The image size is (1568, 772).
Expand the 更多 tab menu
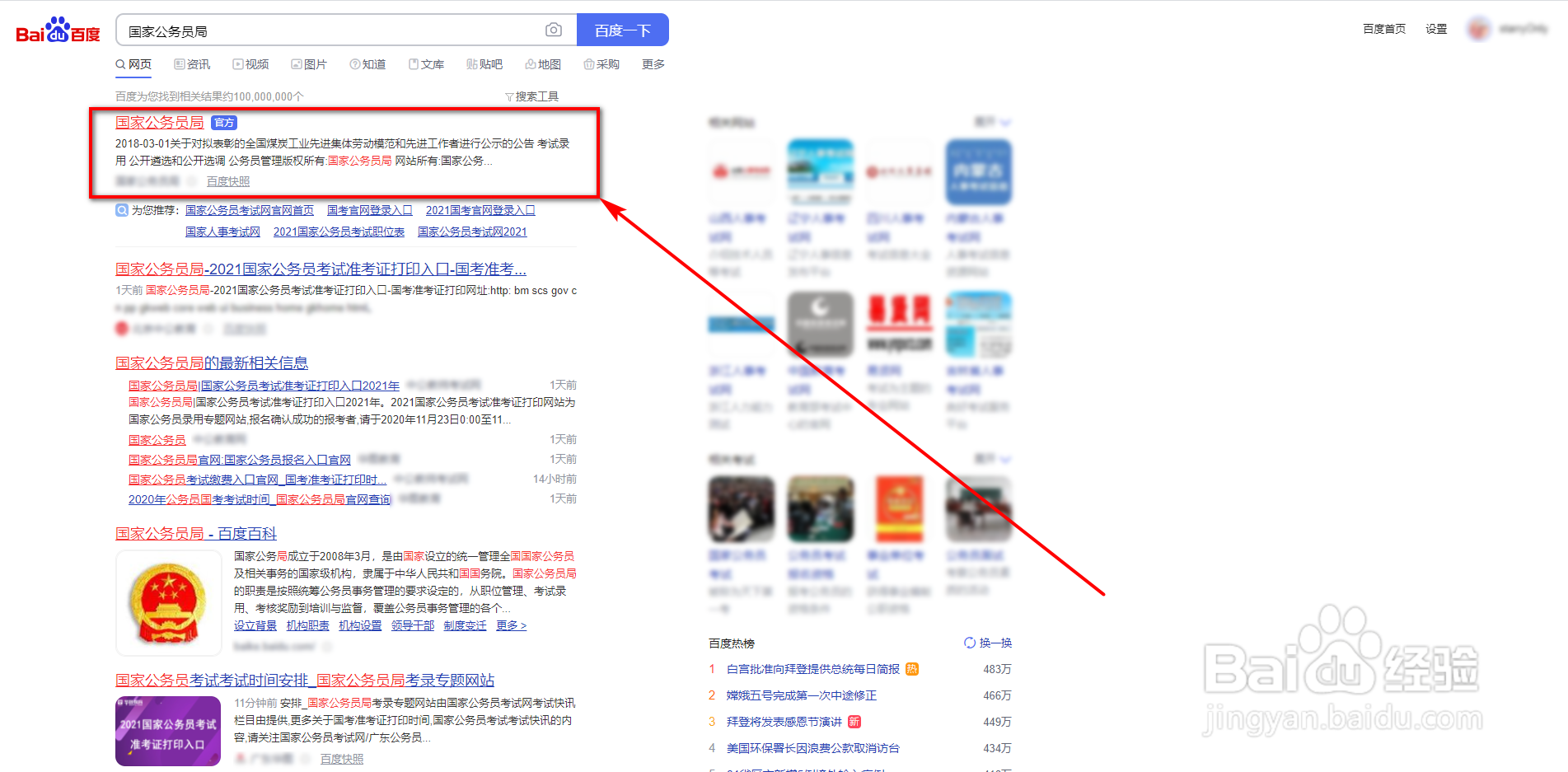(653, 64)
